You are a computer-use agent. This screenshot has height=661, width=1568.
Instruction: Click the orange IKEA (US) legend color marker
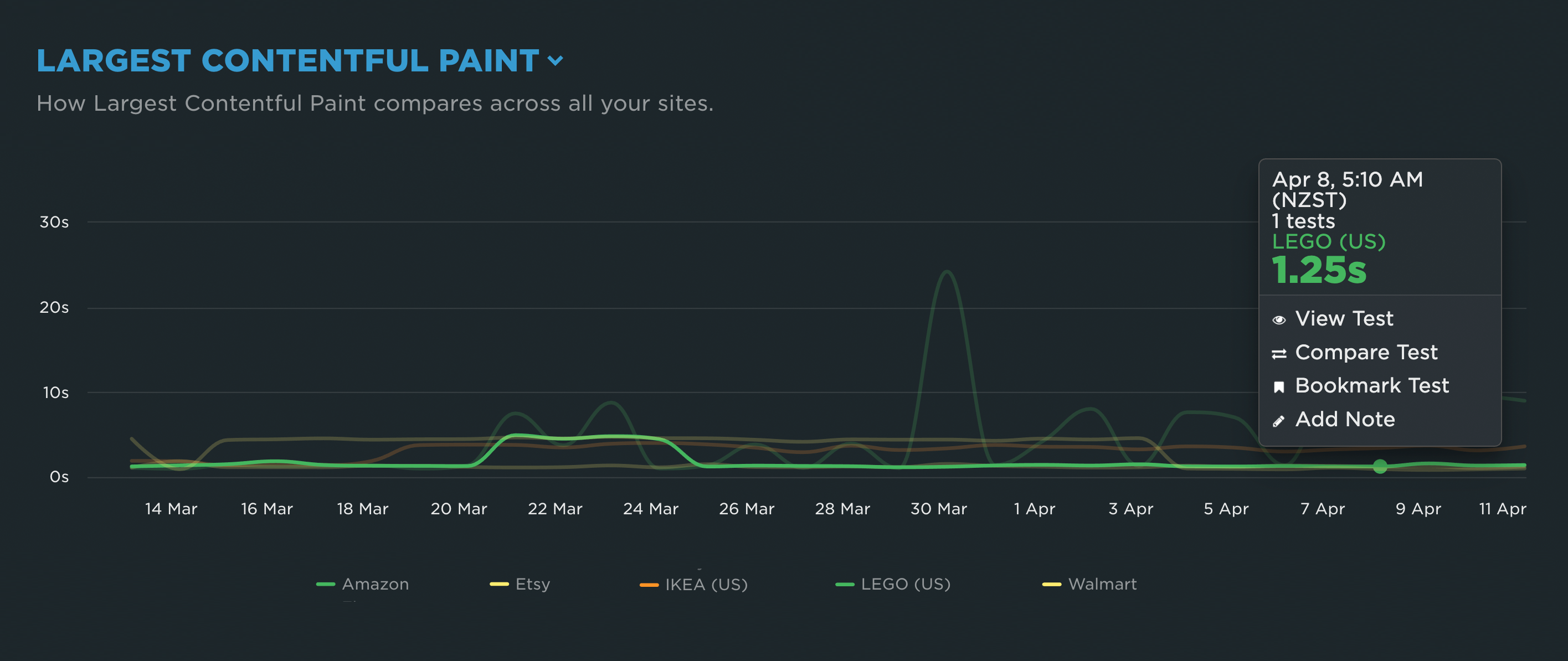[x=649, y=584]
